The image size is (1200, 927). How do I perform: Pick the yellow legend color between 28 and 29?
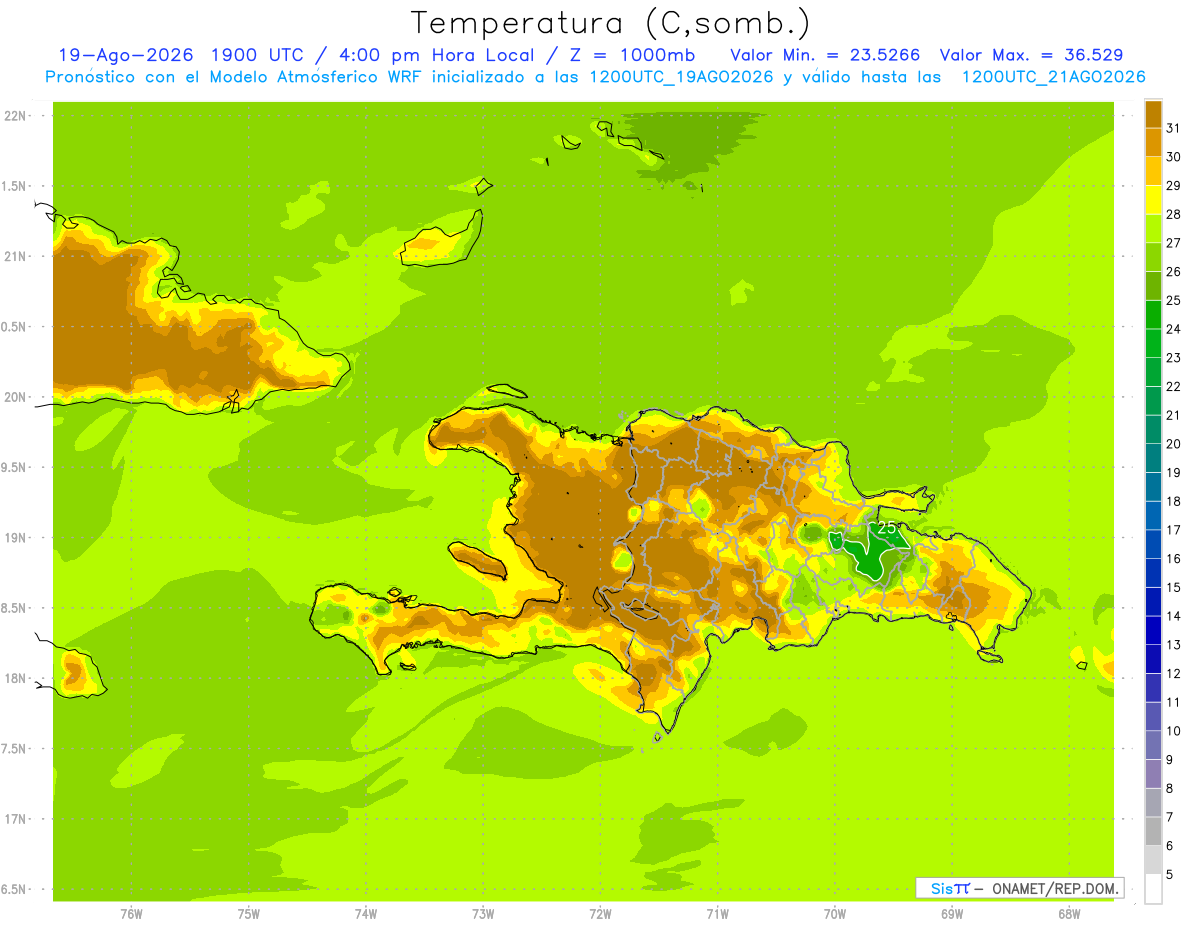click(x=1153, y=200)
